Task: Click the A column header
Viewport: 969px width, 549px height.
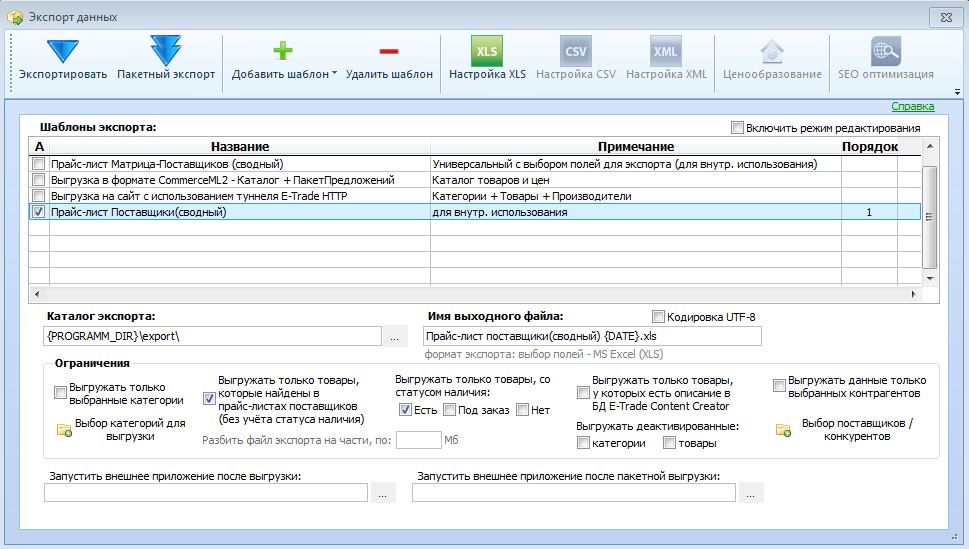Action: (39, 147)
